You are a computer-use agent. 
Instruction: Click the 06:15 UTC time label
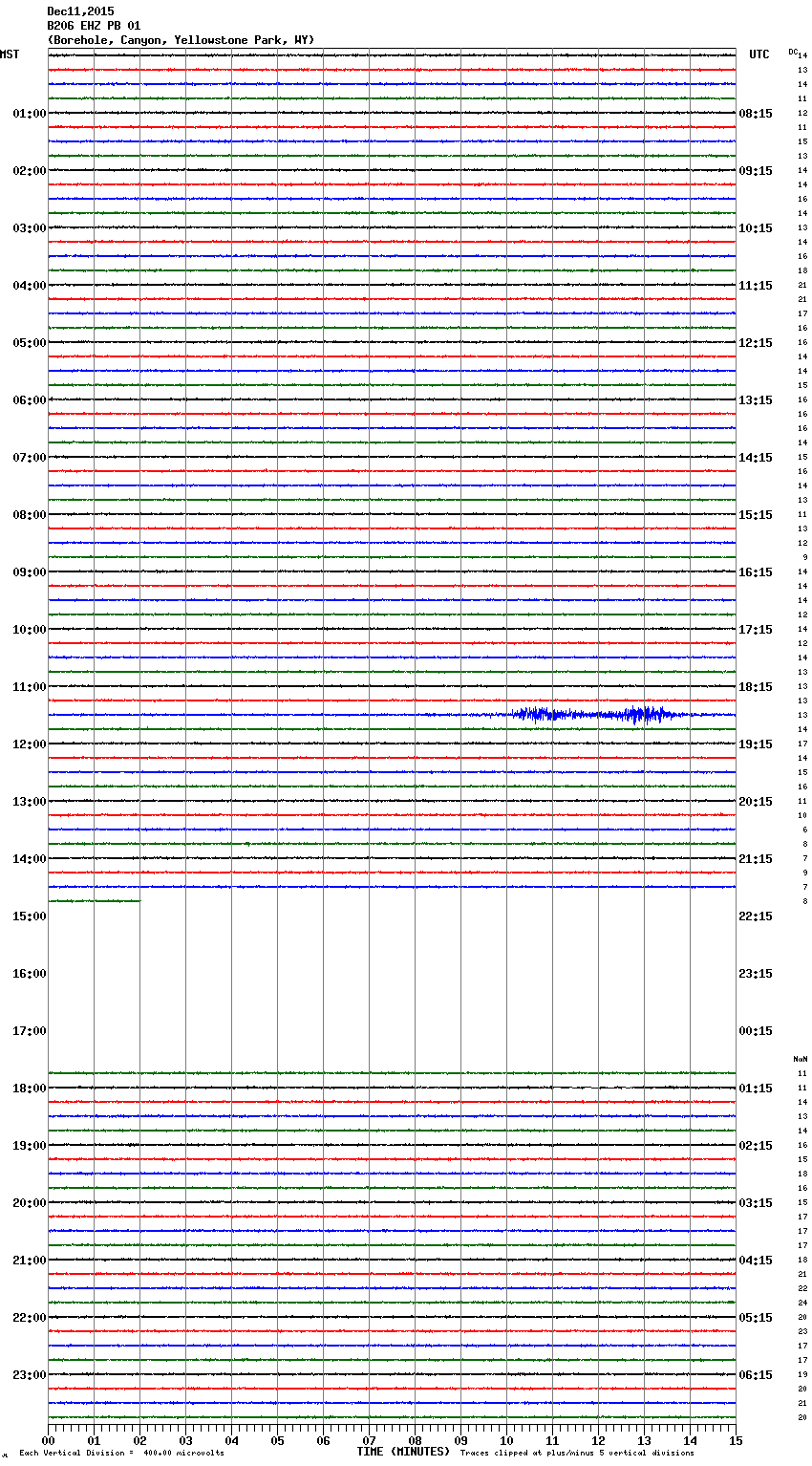coord(756,1375)
